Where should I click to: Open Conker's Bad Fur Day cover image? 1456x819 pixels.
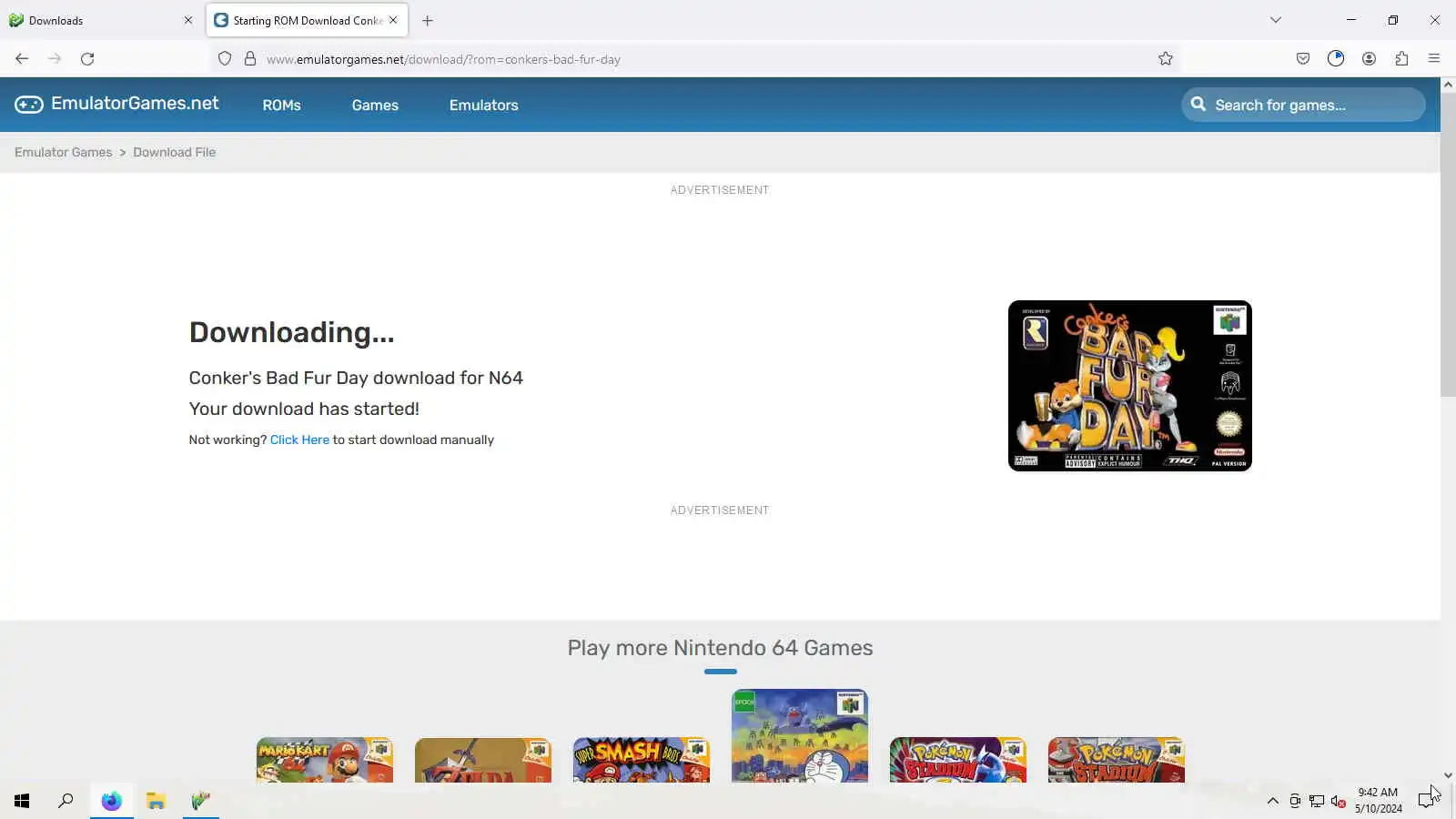click(1130, 386)
